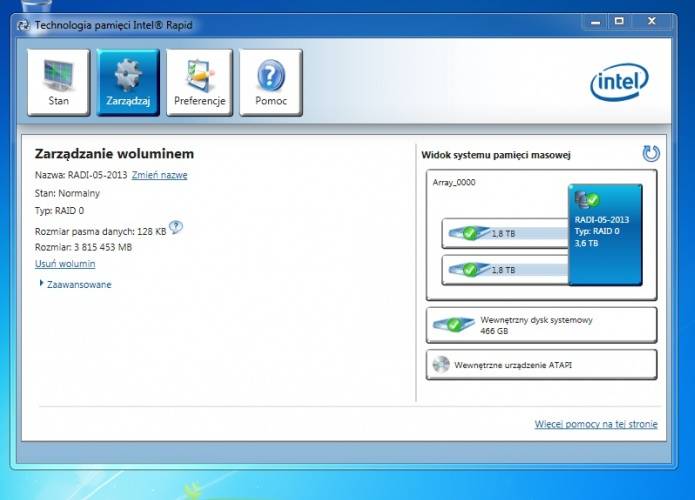Click the Stan: Normalny status text
This screenshot has height=500, width=695.
click(67, 193)
